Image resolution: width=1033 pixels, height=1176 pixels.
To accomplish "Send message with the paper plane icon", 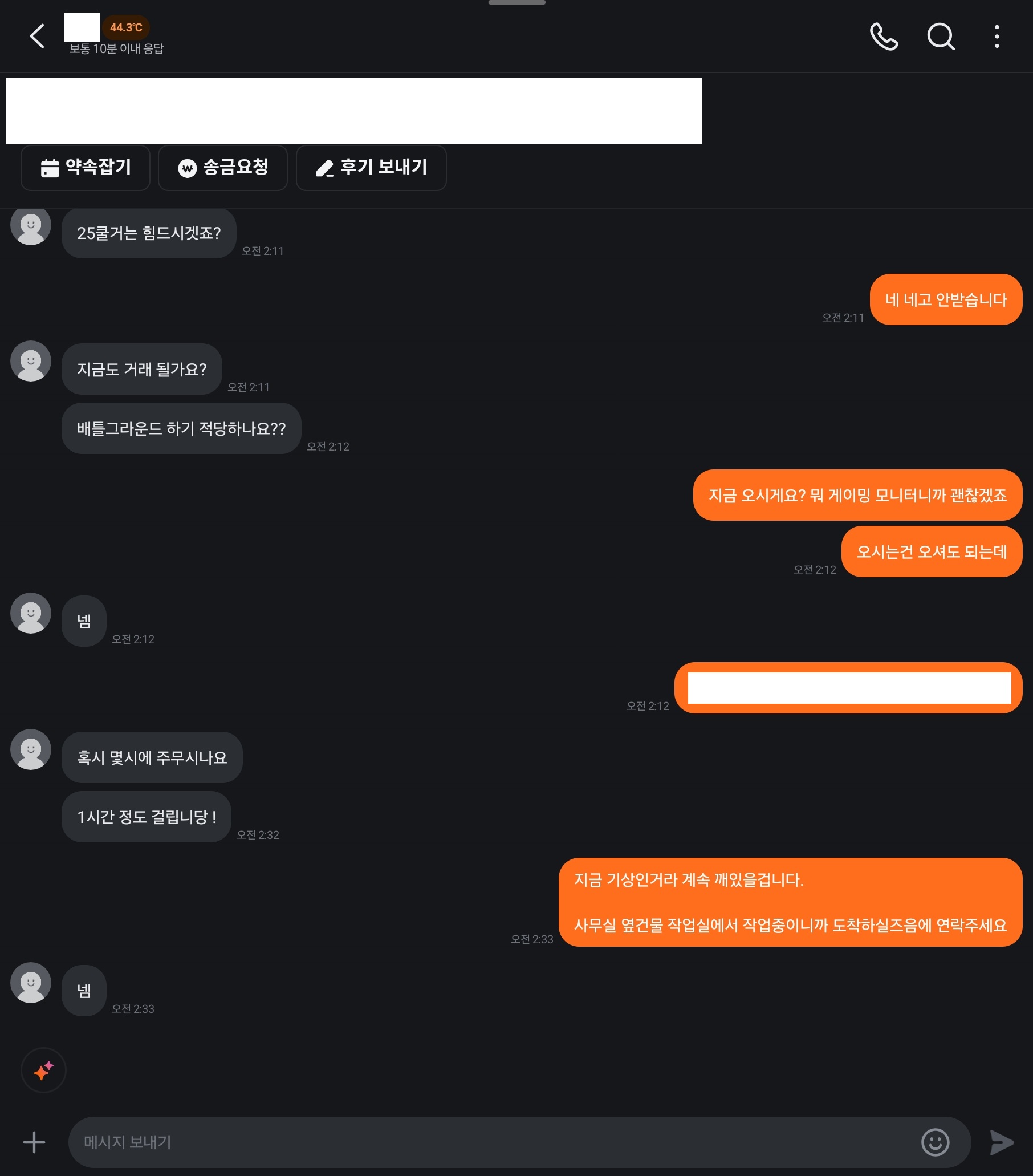I will pyautogui.click(x=1002, y=1142).
